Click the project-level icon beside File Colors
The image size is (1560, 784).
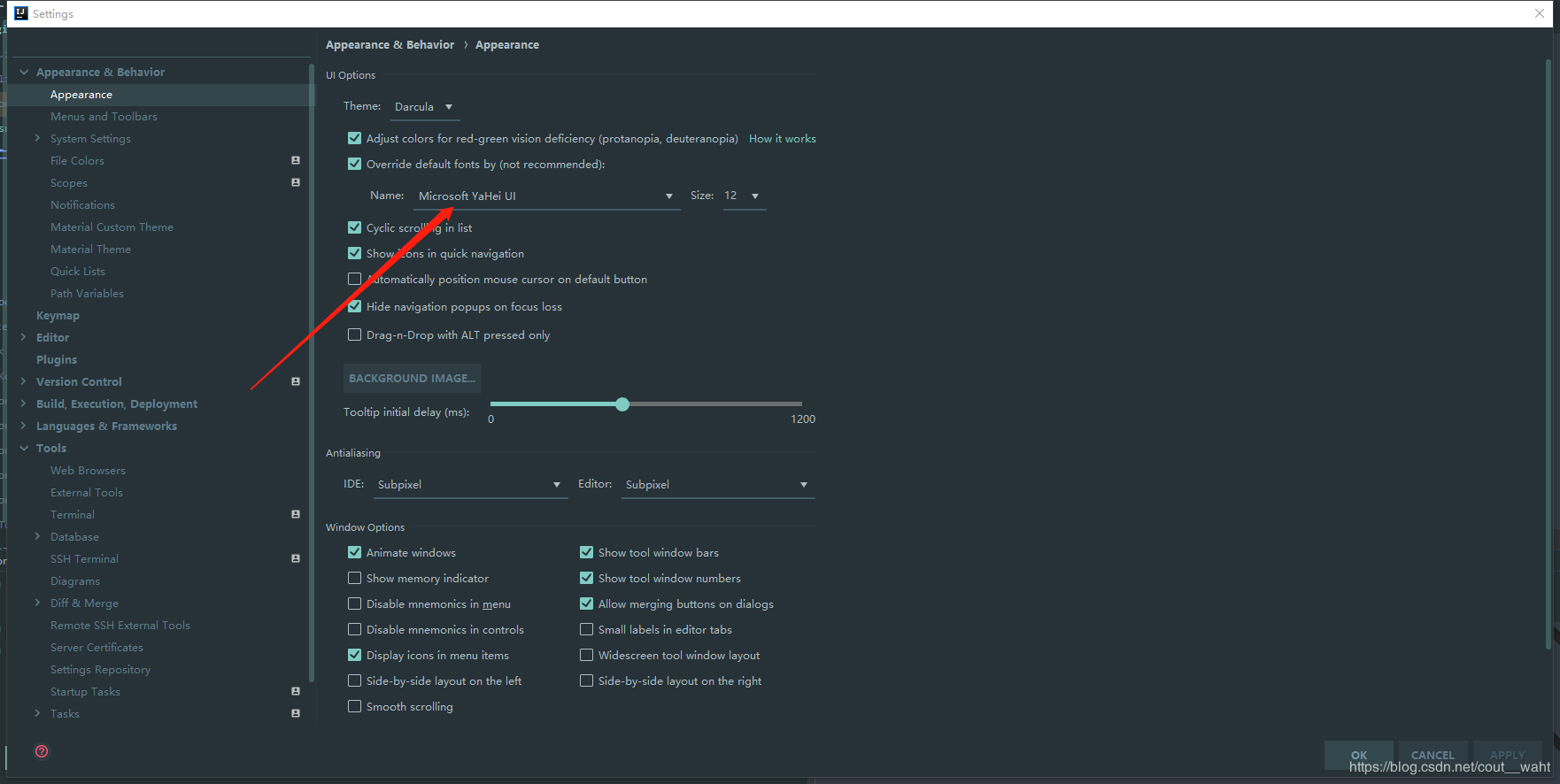[296, 160]
